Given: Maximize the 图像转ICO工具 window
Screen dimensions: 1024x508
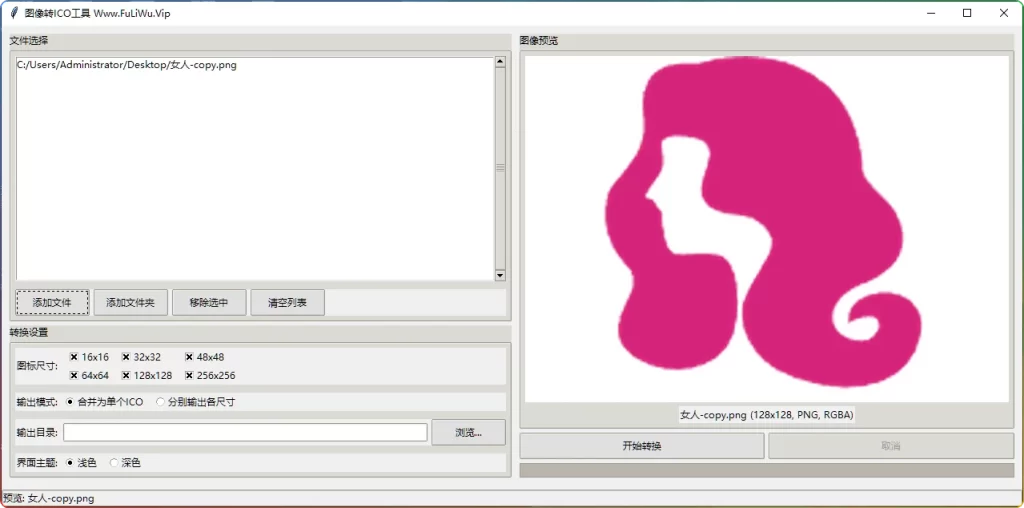Looking at the screenshot, I should 967,13.
